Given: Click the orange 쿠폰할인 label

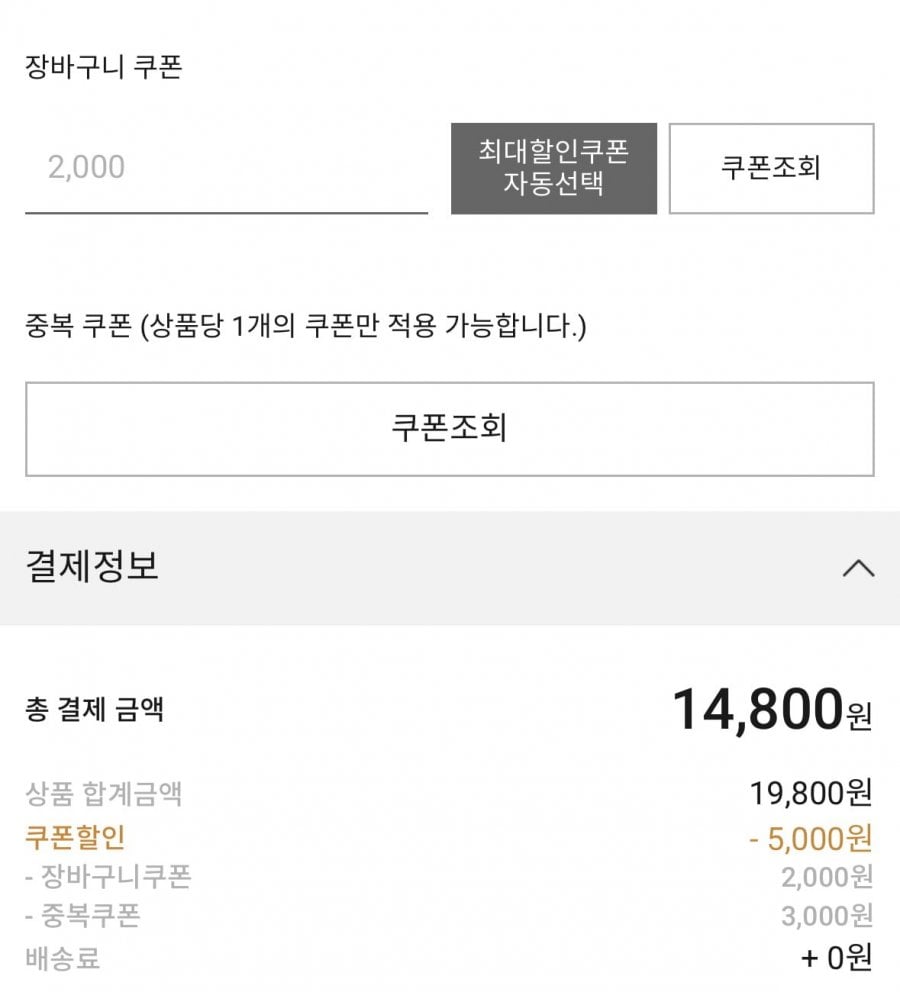Looking at the screenshot, I should pyautogui.click(x=76, y=837).
